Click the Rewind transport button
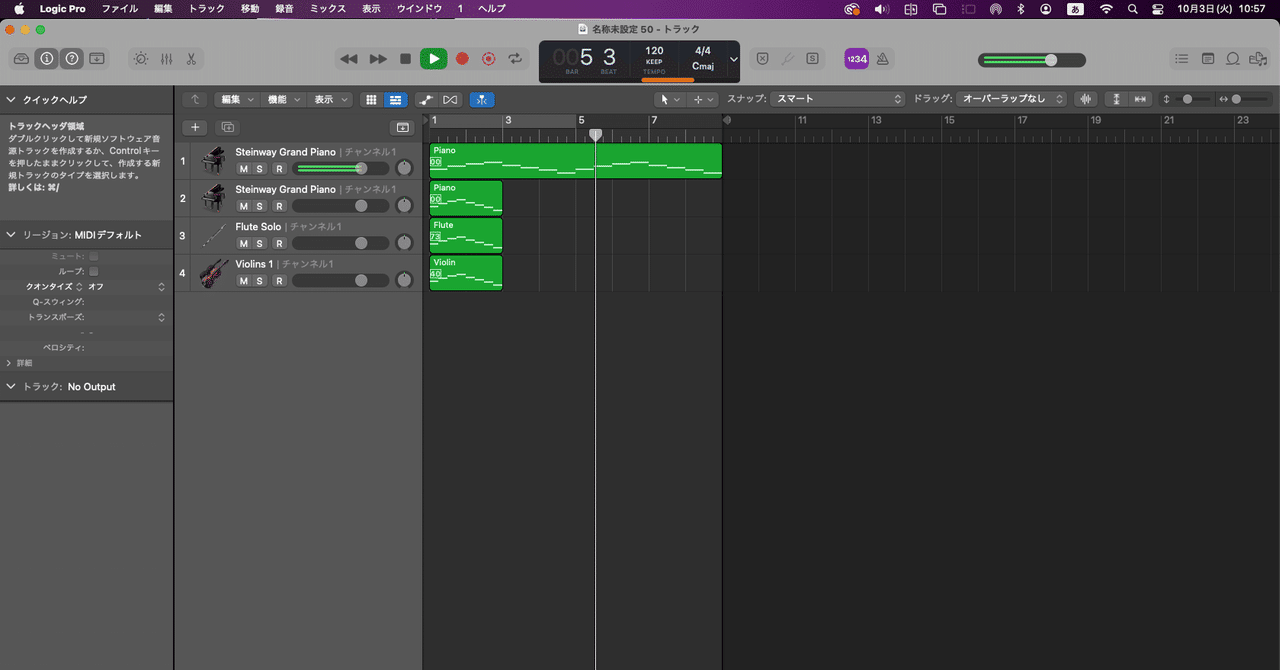1280x670 pixels. 348,59
